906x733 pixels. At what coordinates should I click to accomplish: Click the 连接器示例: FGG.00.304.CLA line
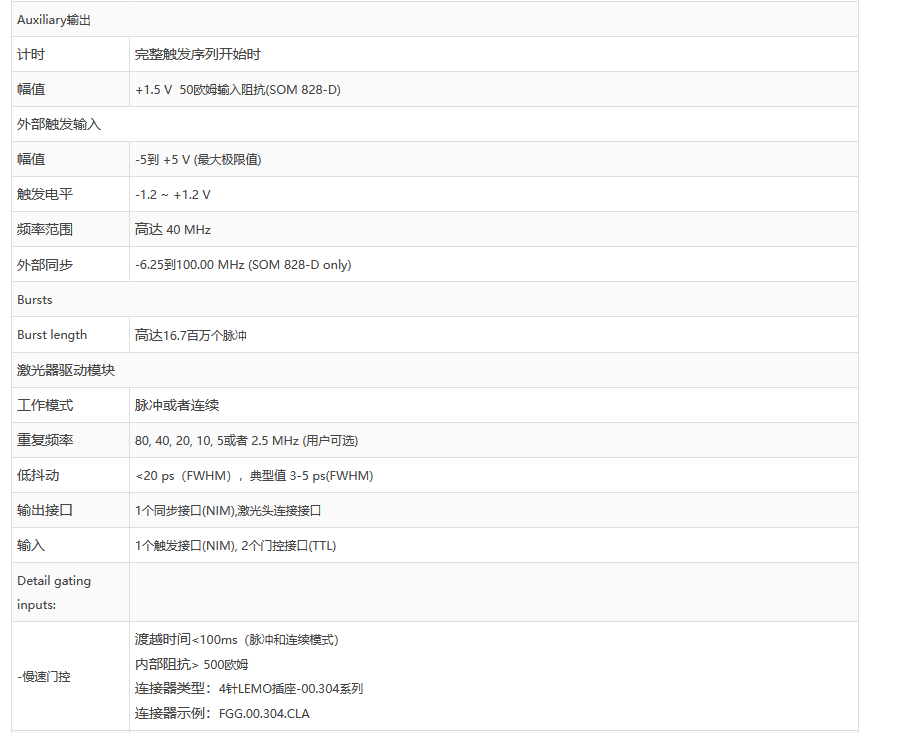pyautogui.click(x=229, y=713)
